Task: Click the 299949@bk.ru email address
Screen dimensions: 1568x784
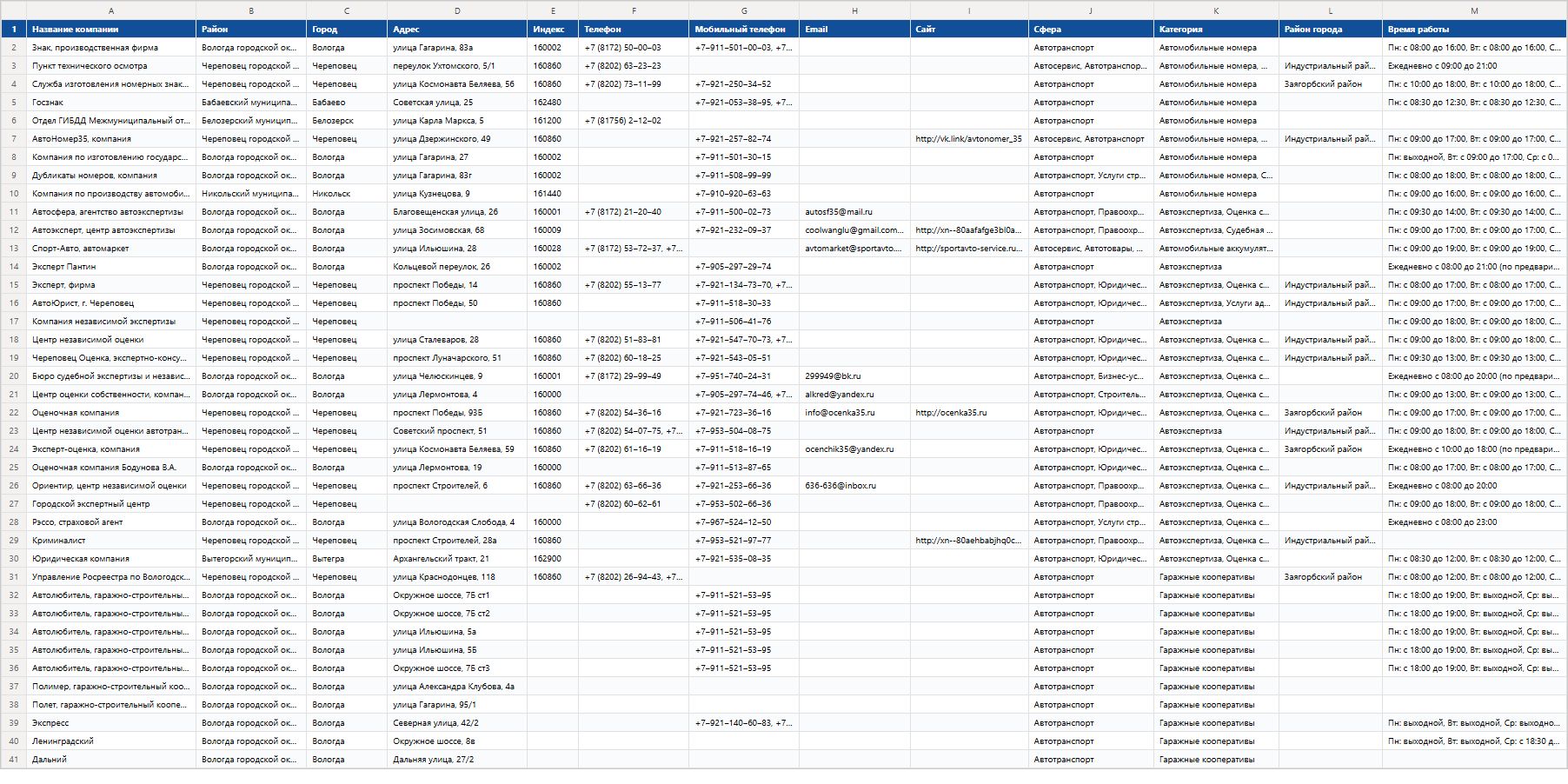Action: pos(833,376)
